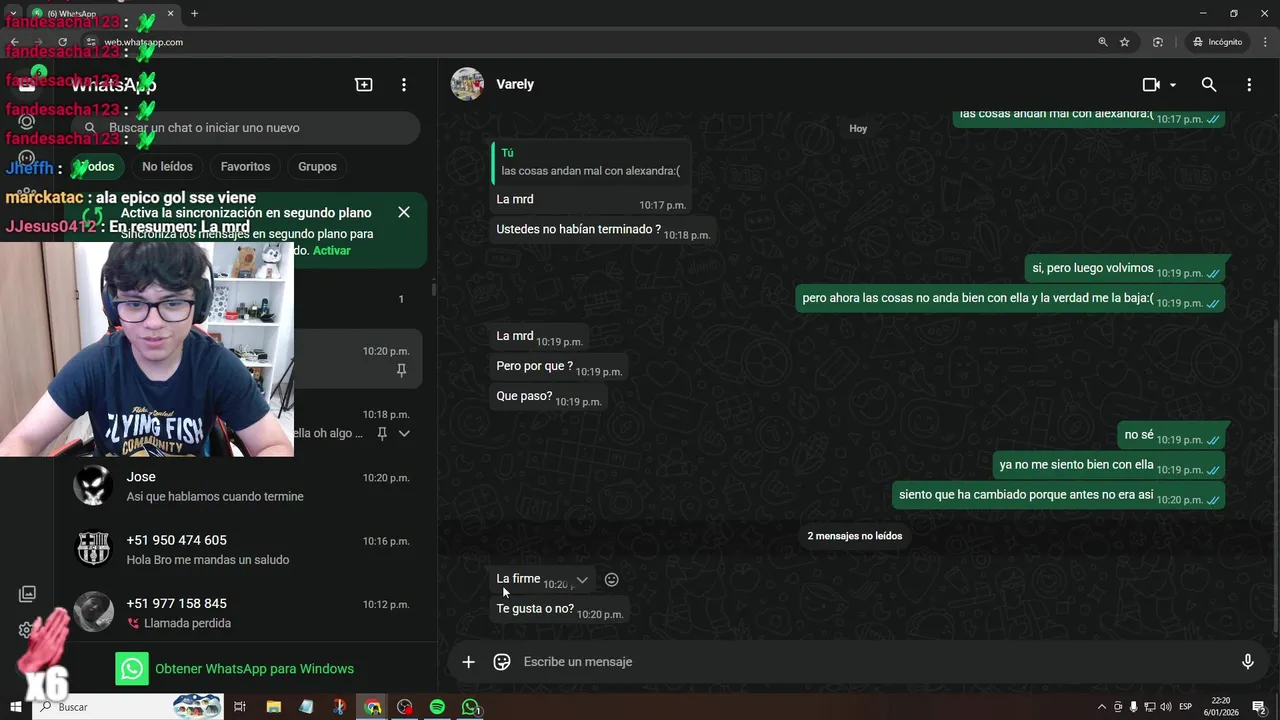The image size is (1280, 720).
Task: Start a new chat with the plus icon
Action: 364,85
